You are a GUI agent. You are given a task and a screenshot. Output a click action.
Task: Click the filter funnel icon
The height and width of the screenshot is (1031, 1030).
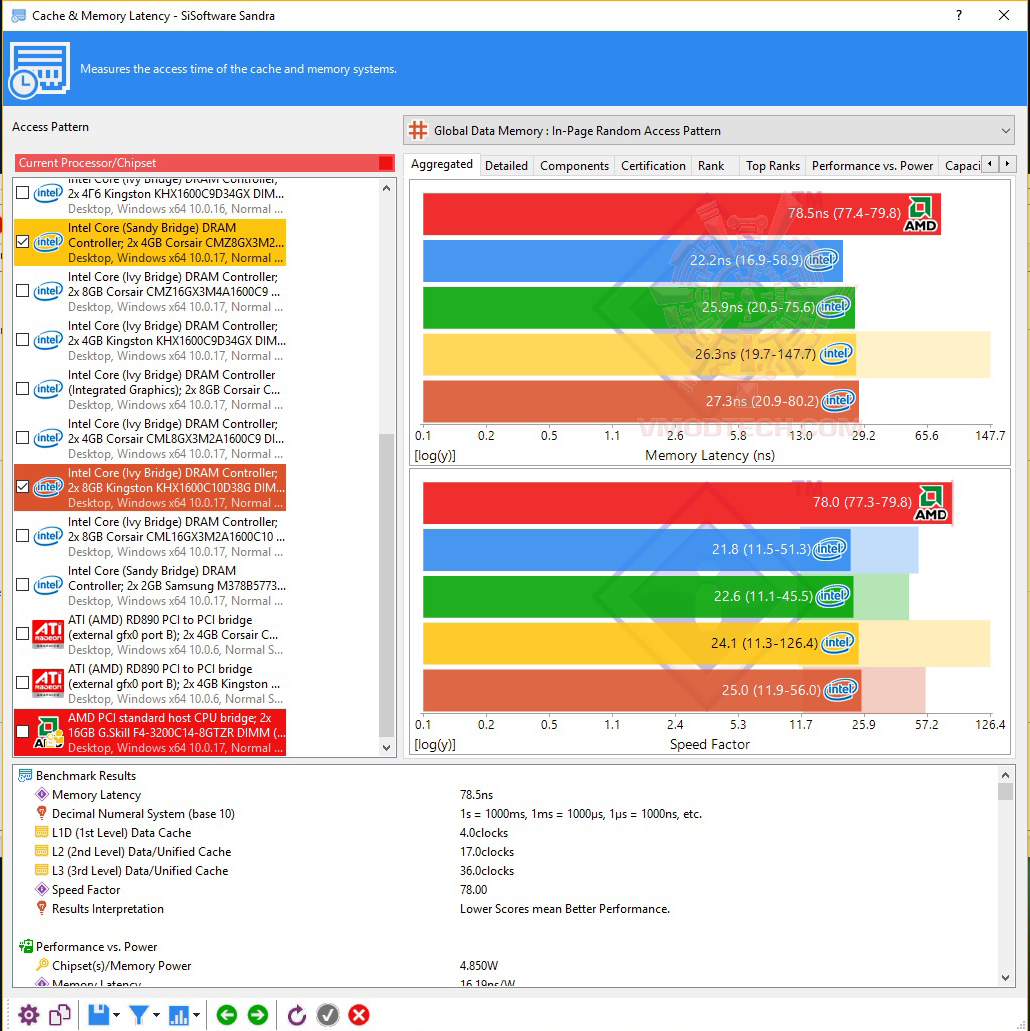(x=138, y=1015)
